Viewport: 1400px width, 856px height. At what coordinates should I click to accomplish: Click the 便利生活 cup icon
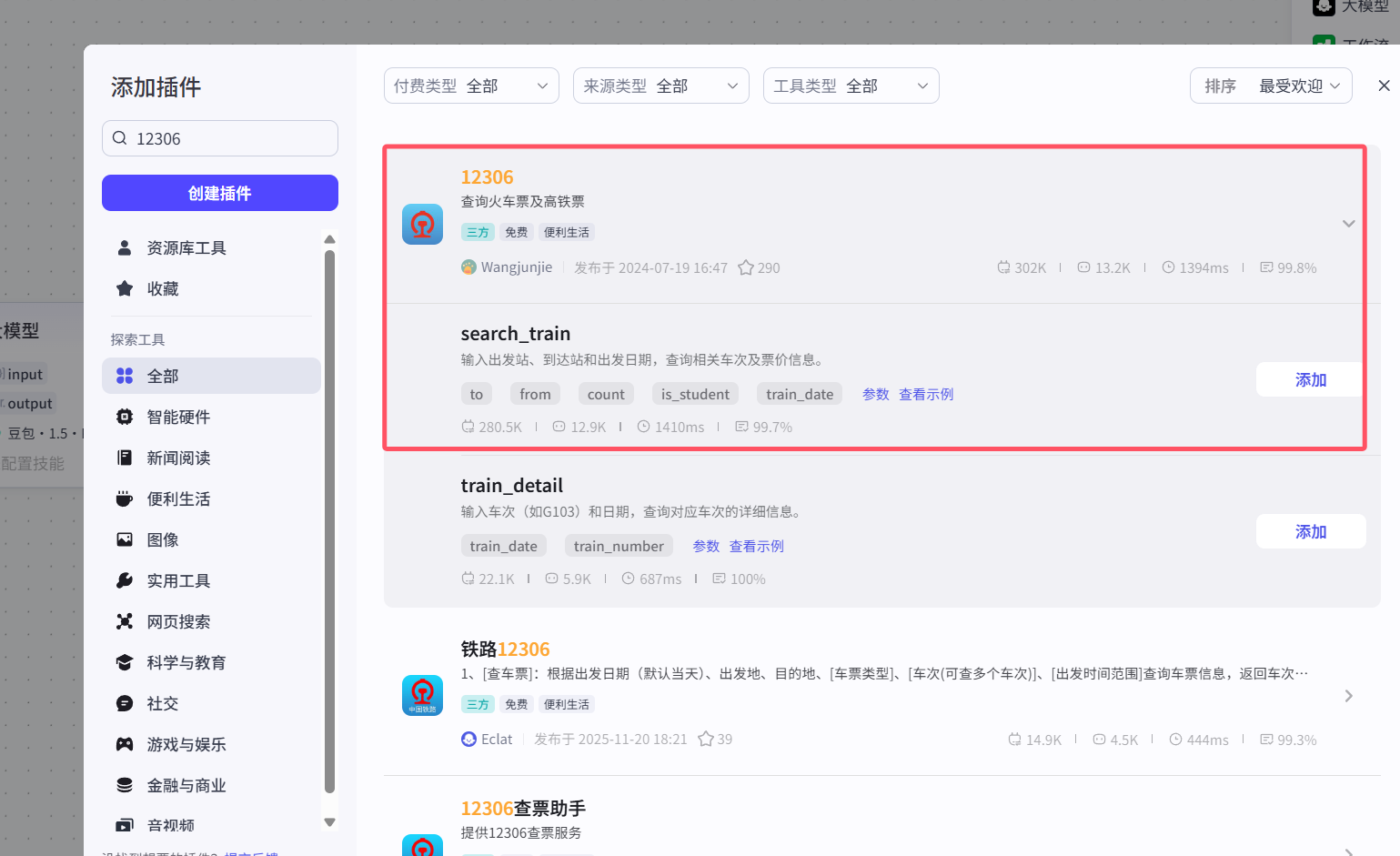125,498
